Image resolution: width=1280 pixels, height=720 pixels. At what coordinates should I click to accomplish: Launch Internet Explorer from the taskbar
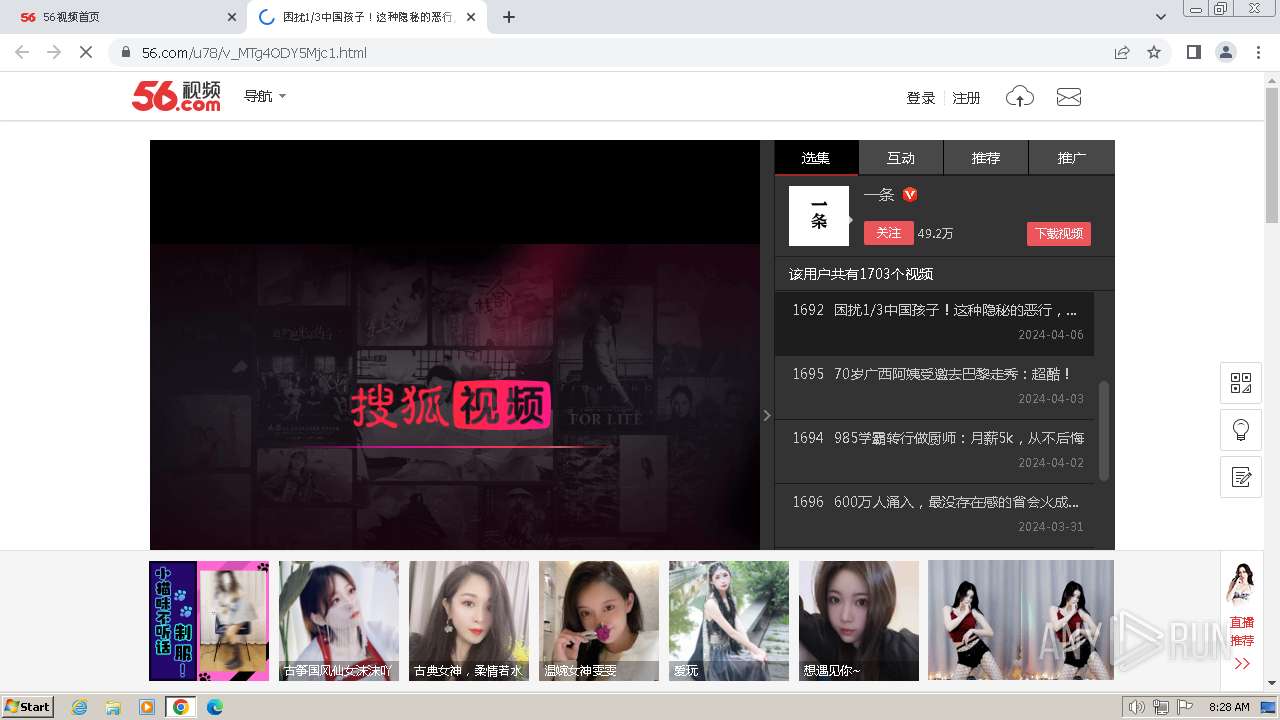tap(79, 707)
